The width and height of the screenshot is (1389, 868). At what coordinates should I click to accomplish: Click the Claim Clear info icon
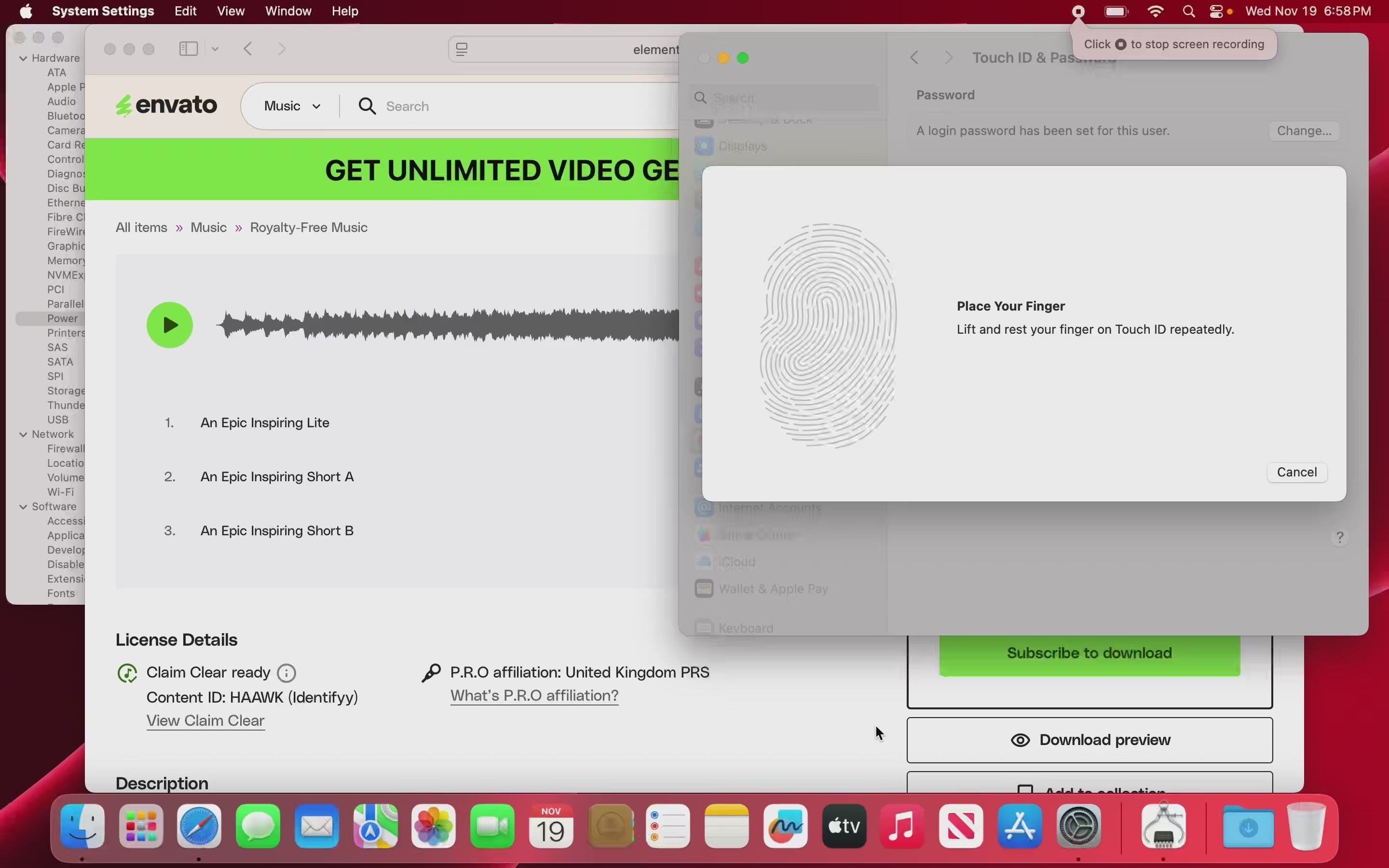pos(287,673)
